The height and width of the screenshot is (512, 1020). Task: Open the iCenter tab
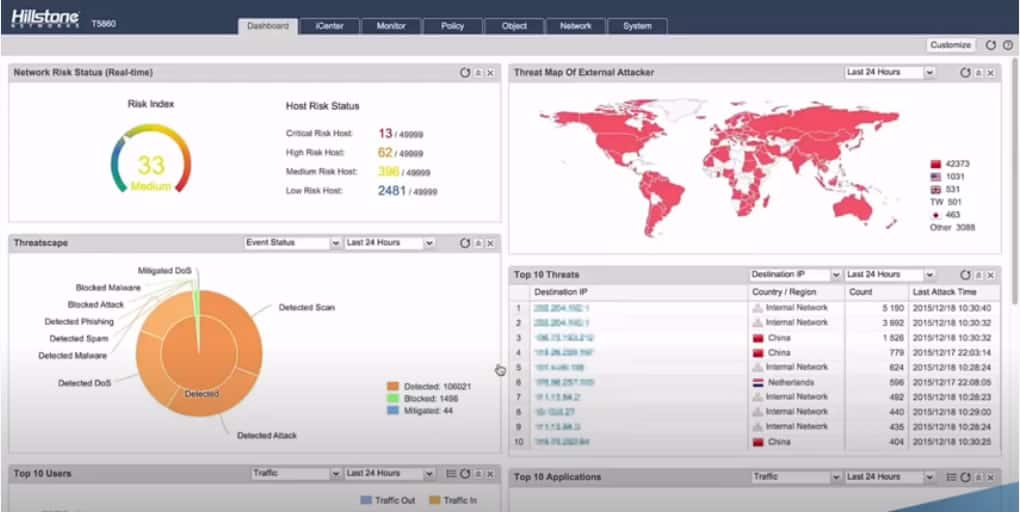click(x=330, y=26)
